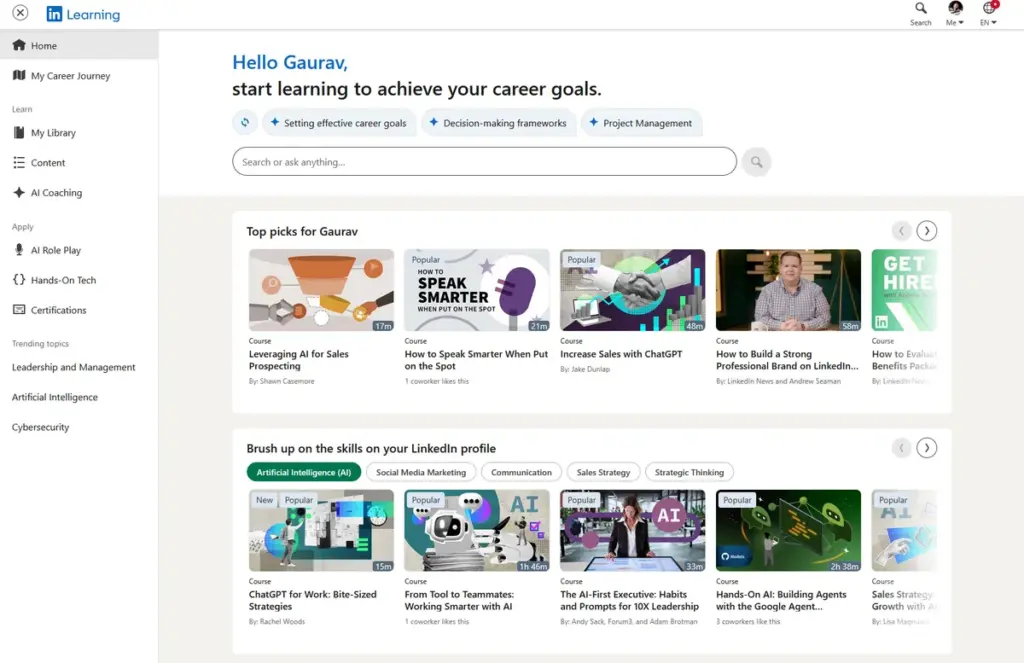Enable the Communication skill filter
Image resolution: width=1024 pixels, height=663 pixels.
(x=519, y=471)
